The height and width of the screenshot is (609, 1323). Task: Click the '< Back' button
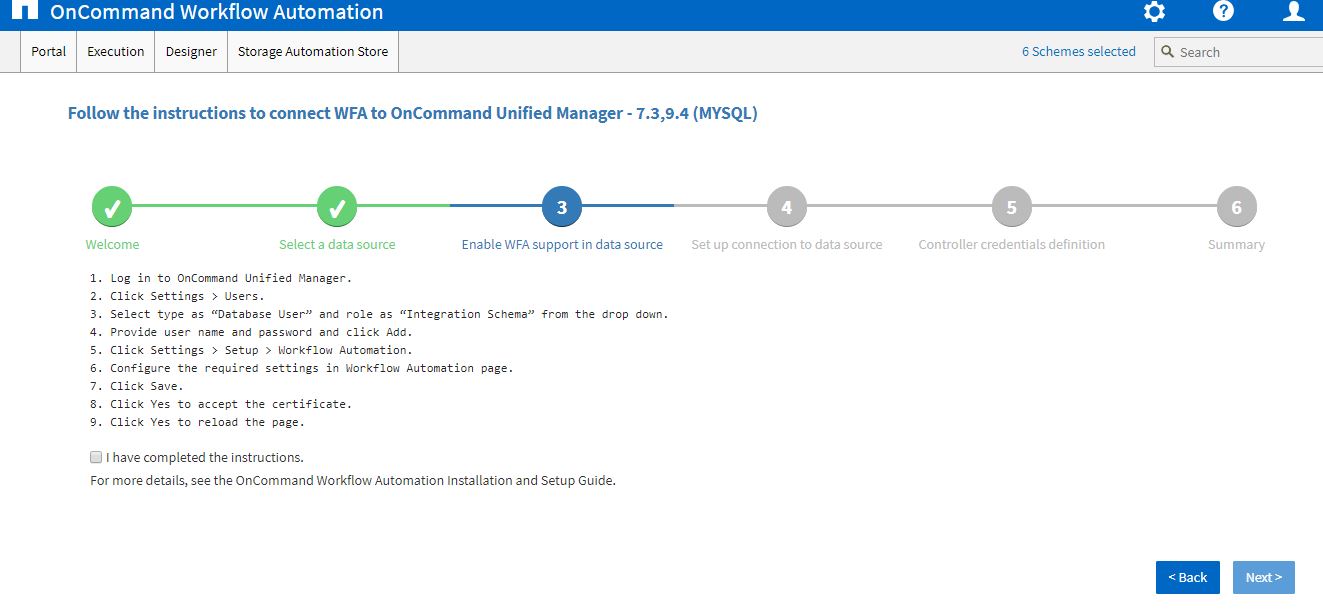1187,577
